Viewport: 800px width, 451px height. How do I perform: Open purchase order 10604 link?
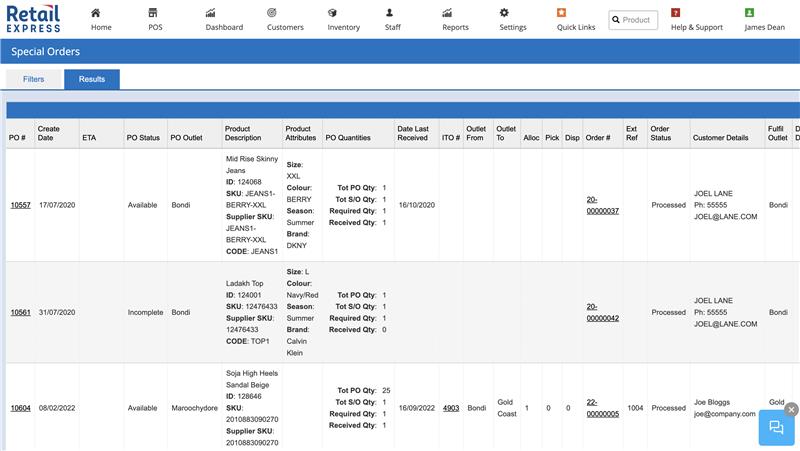click(x=20, y=408)
